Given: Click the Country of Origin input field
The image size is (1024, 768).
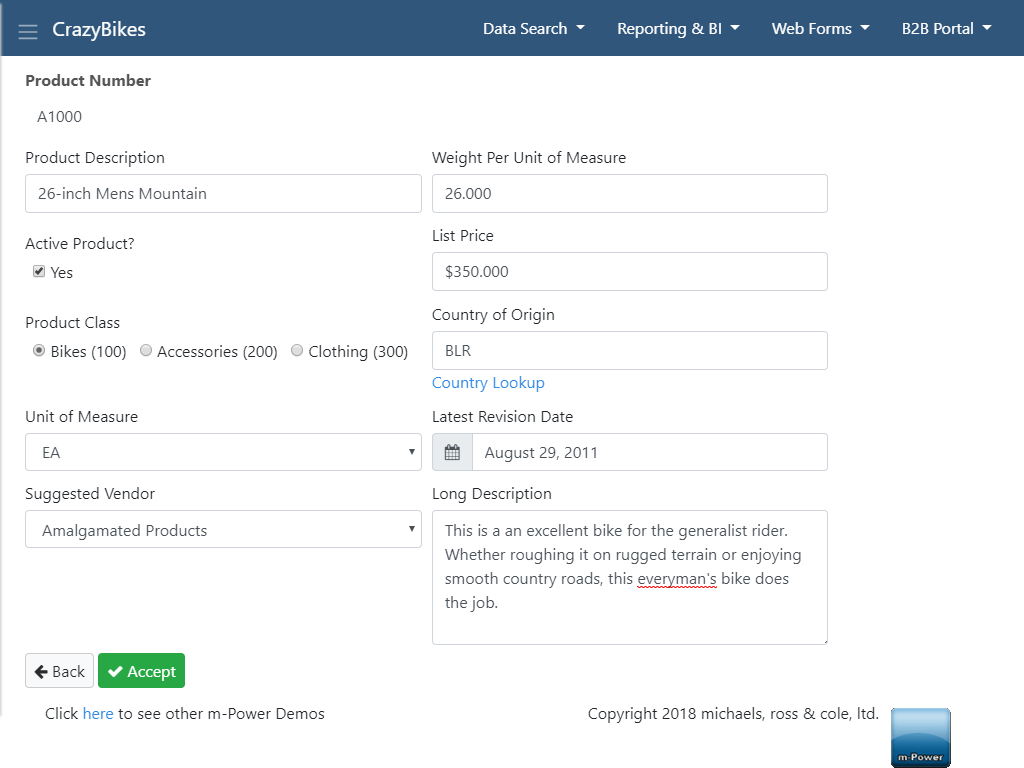Looking at the screenshot, I should 630,351.
